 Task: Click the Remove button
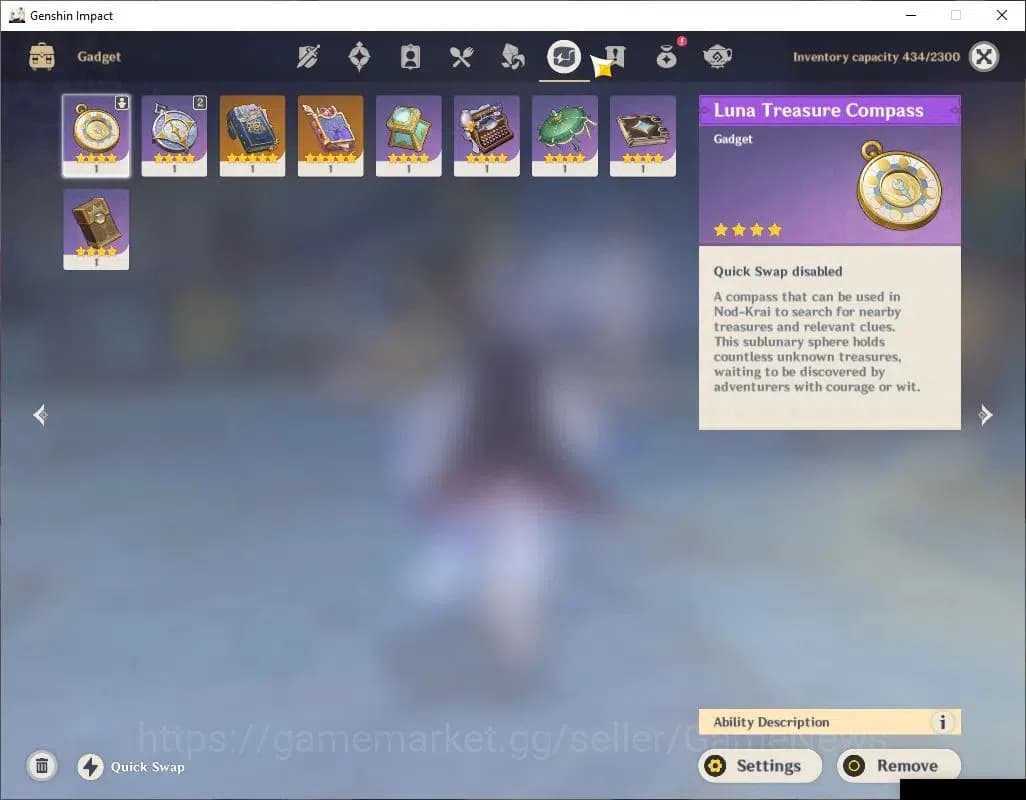(898, 765)
